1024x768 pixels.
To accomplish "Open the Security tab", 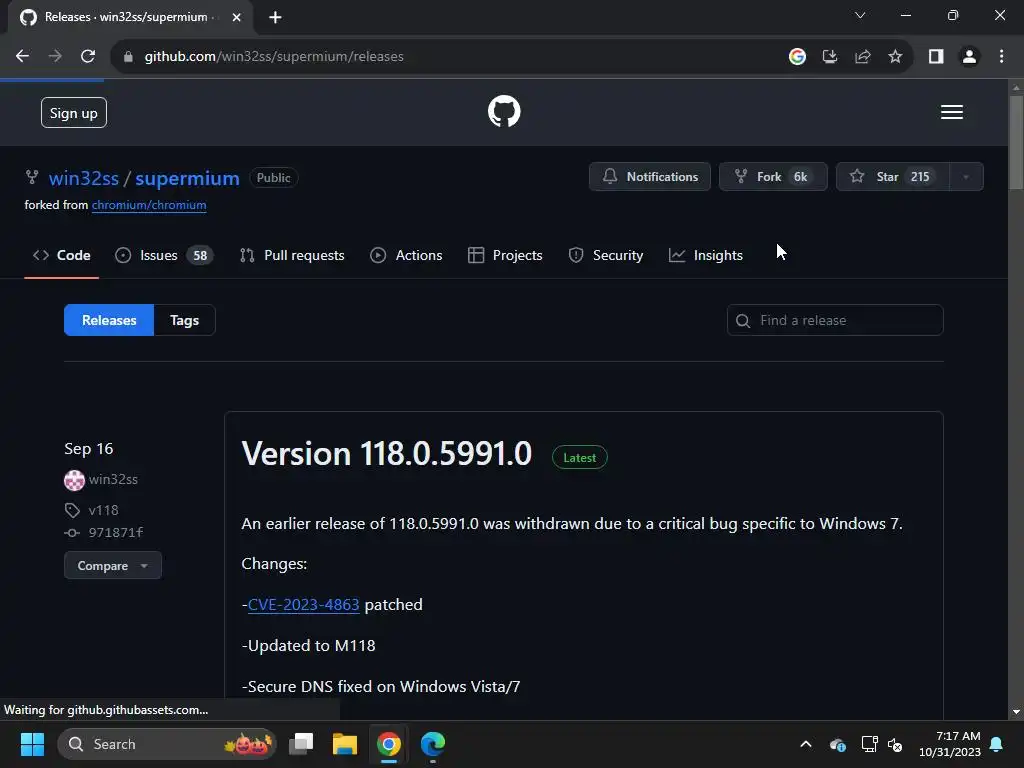I will tap(605, 255).
